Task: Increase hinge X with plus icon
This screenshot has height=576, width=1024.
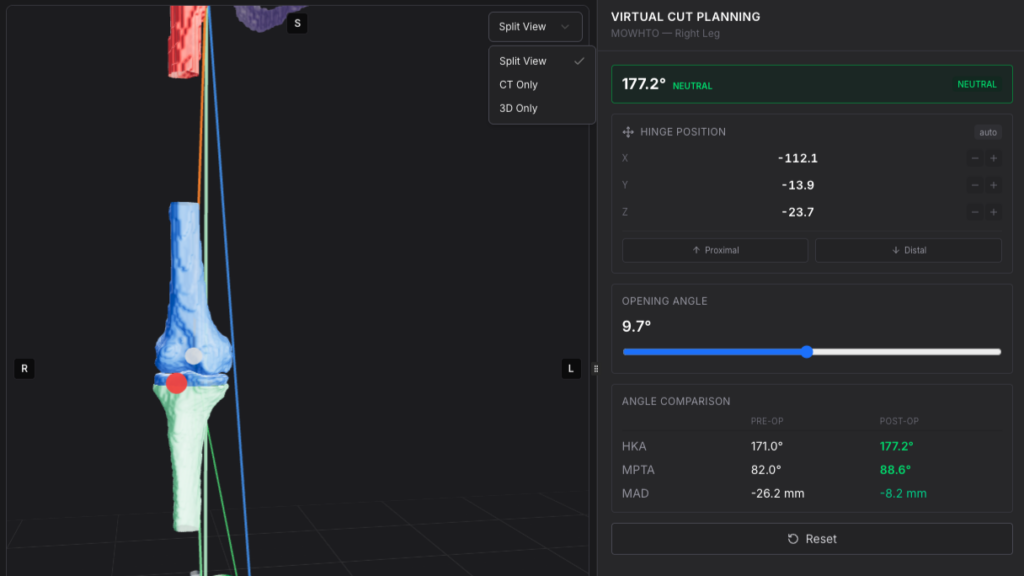Action: point(993,158)
